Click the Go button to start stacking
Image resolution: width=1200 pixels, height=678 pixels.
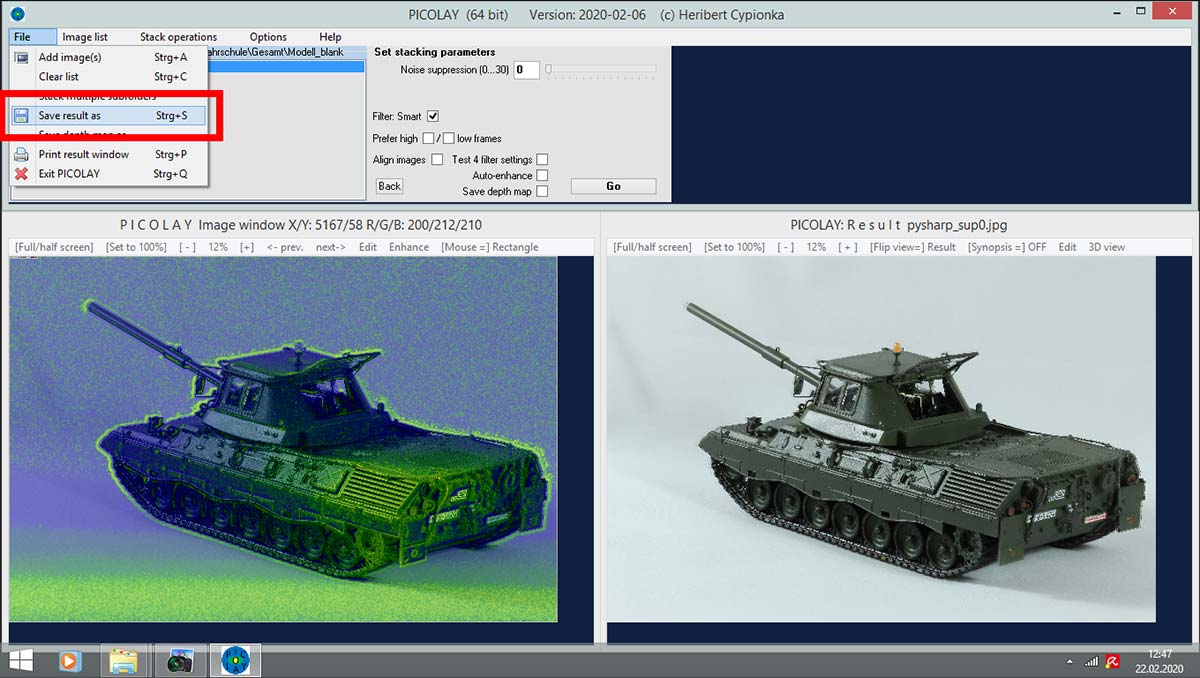[x=613, y=186]
